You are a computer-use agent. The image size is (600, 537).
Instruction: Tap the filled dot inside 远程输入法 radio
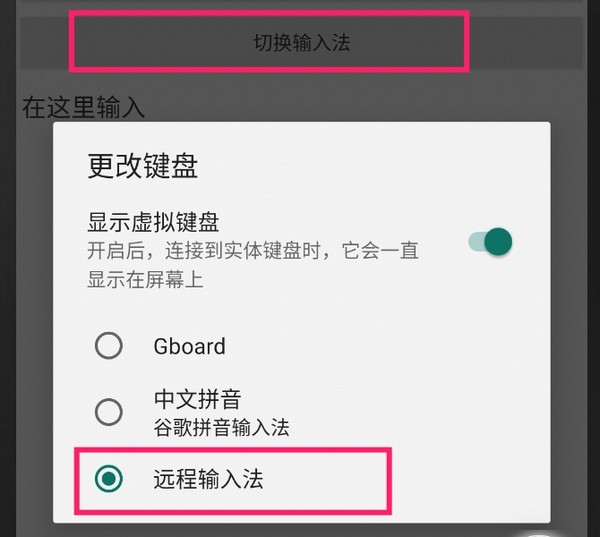pyautogui.click(x=108, y=479)
